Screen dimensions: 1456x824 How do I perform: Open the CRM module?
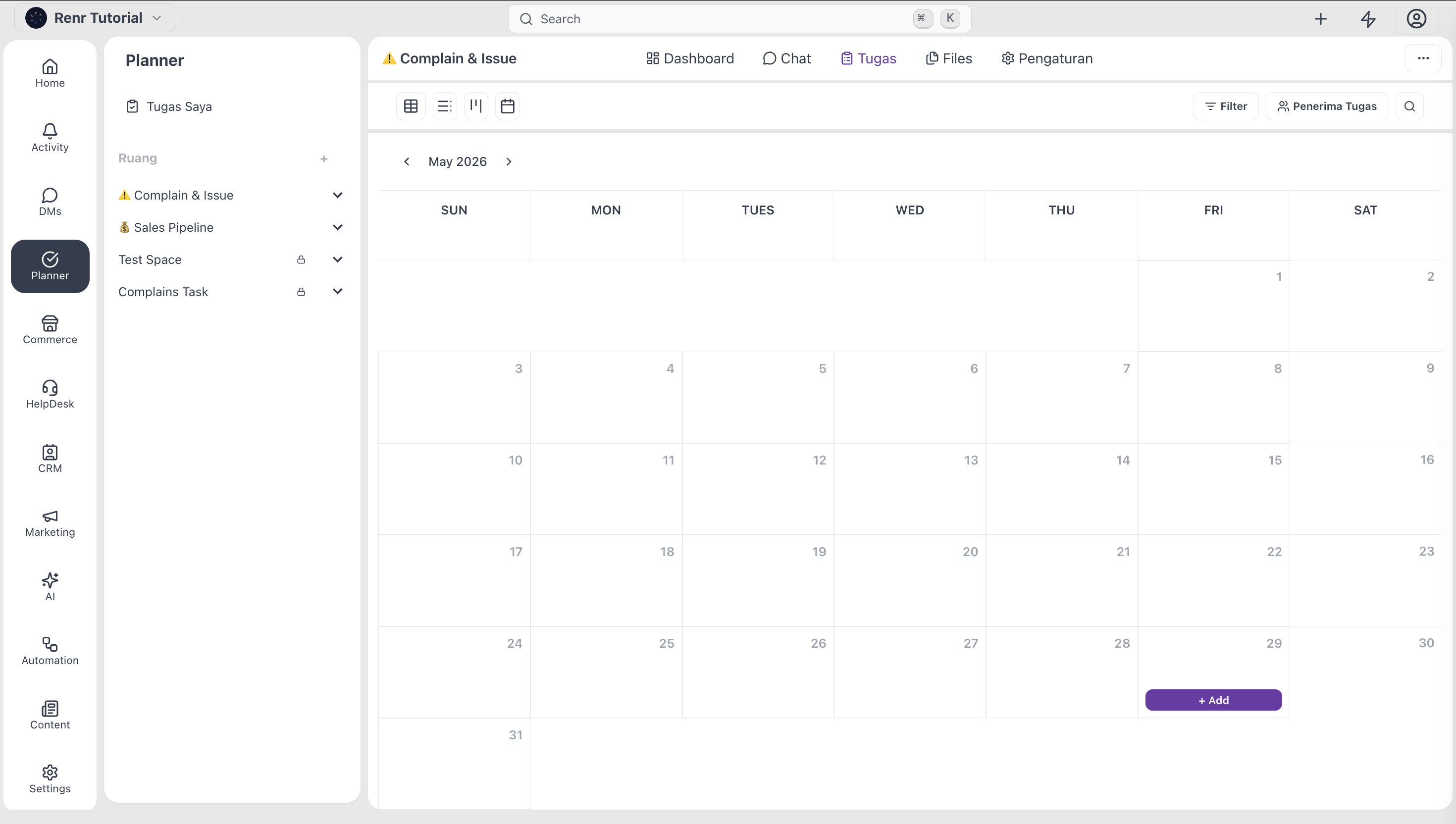(x=50, y=459)
